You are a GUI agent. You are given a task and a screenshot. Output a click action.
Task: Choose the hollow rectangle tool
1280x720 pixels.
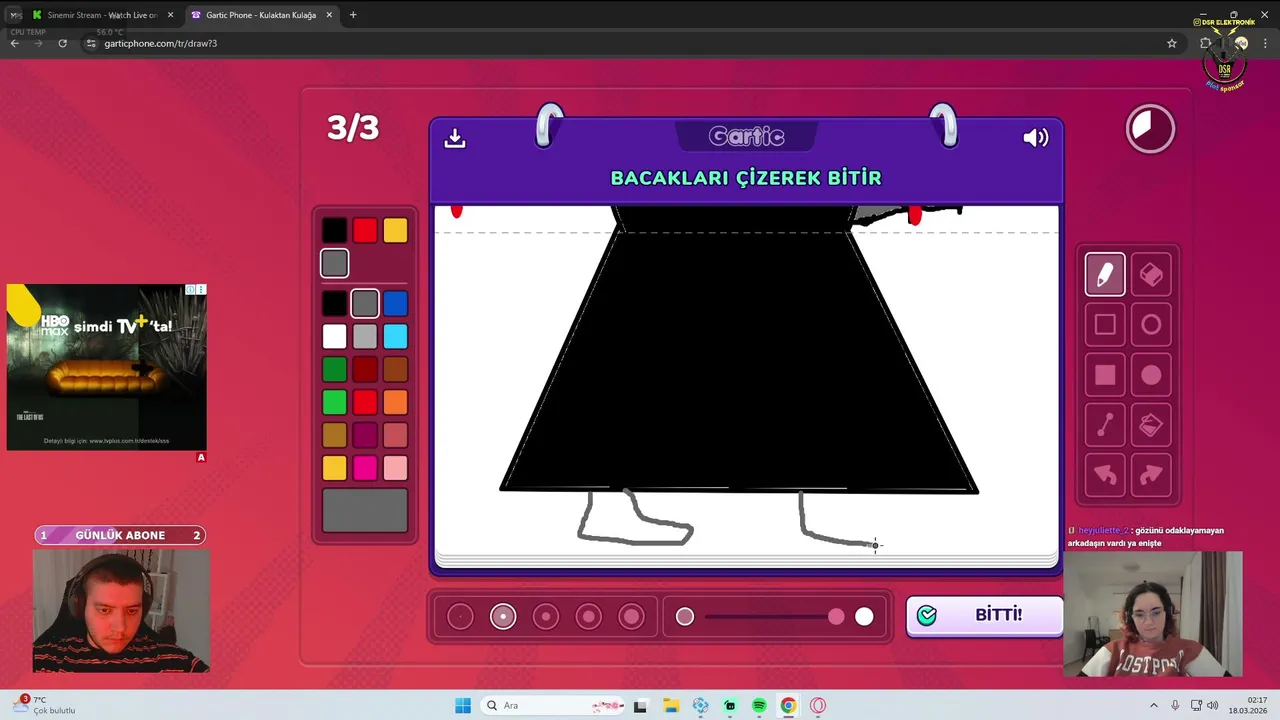1105,325
